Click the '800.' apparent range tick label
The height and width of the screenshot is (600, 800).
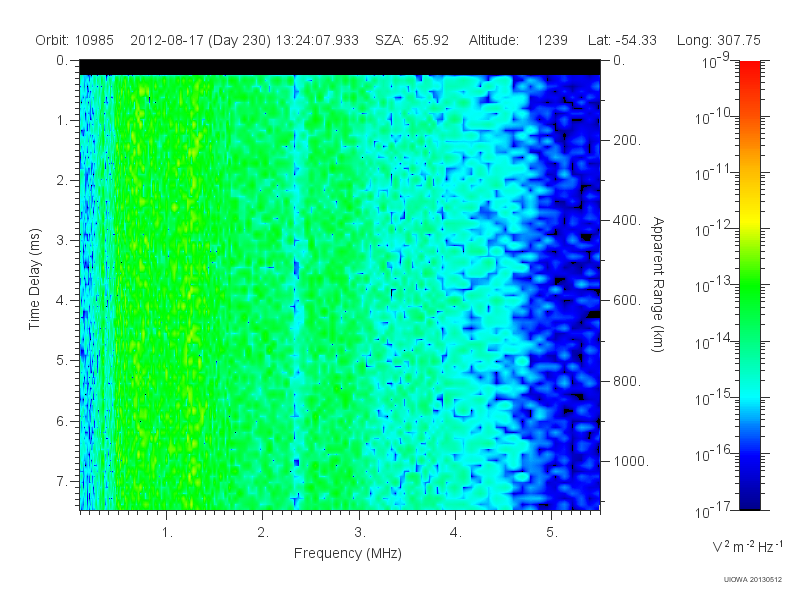click(627, 381)
